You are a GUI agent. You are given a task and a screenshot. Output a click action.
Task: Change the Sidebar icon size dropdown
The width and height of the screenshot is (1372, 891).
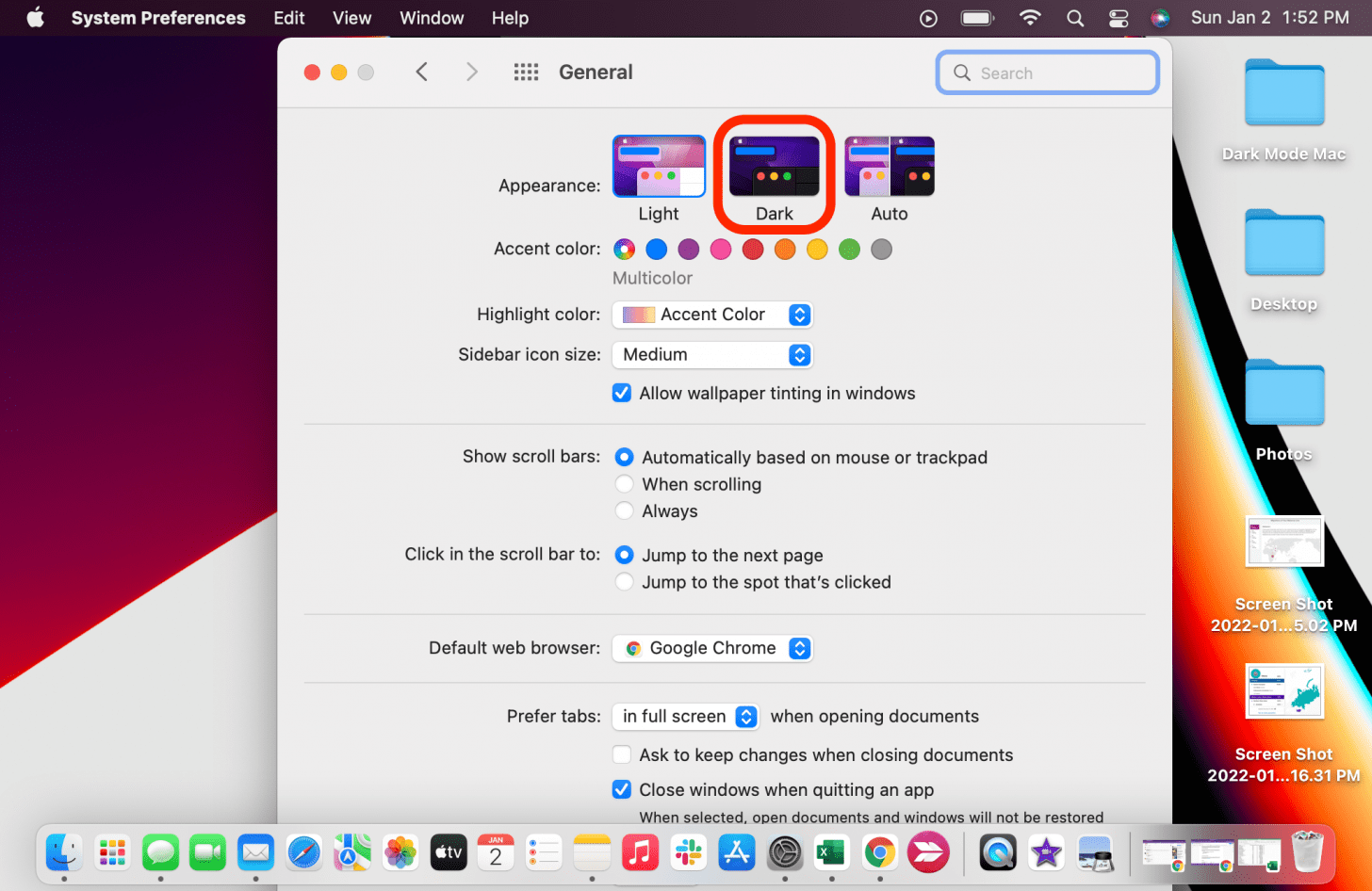(711, 355)
